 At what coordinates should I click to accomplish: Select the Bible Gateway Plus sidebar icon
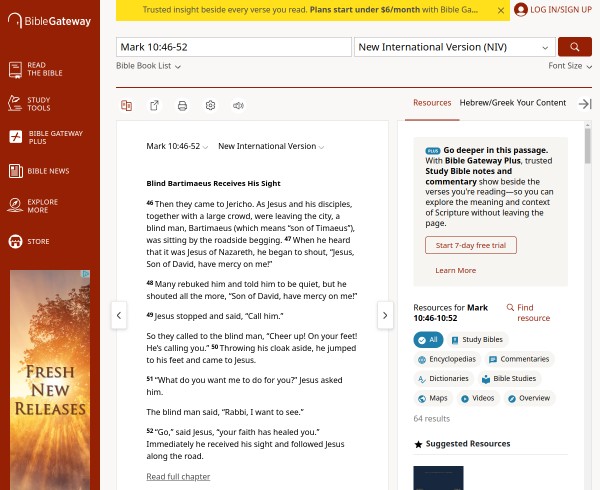[x=15, y=137]
